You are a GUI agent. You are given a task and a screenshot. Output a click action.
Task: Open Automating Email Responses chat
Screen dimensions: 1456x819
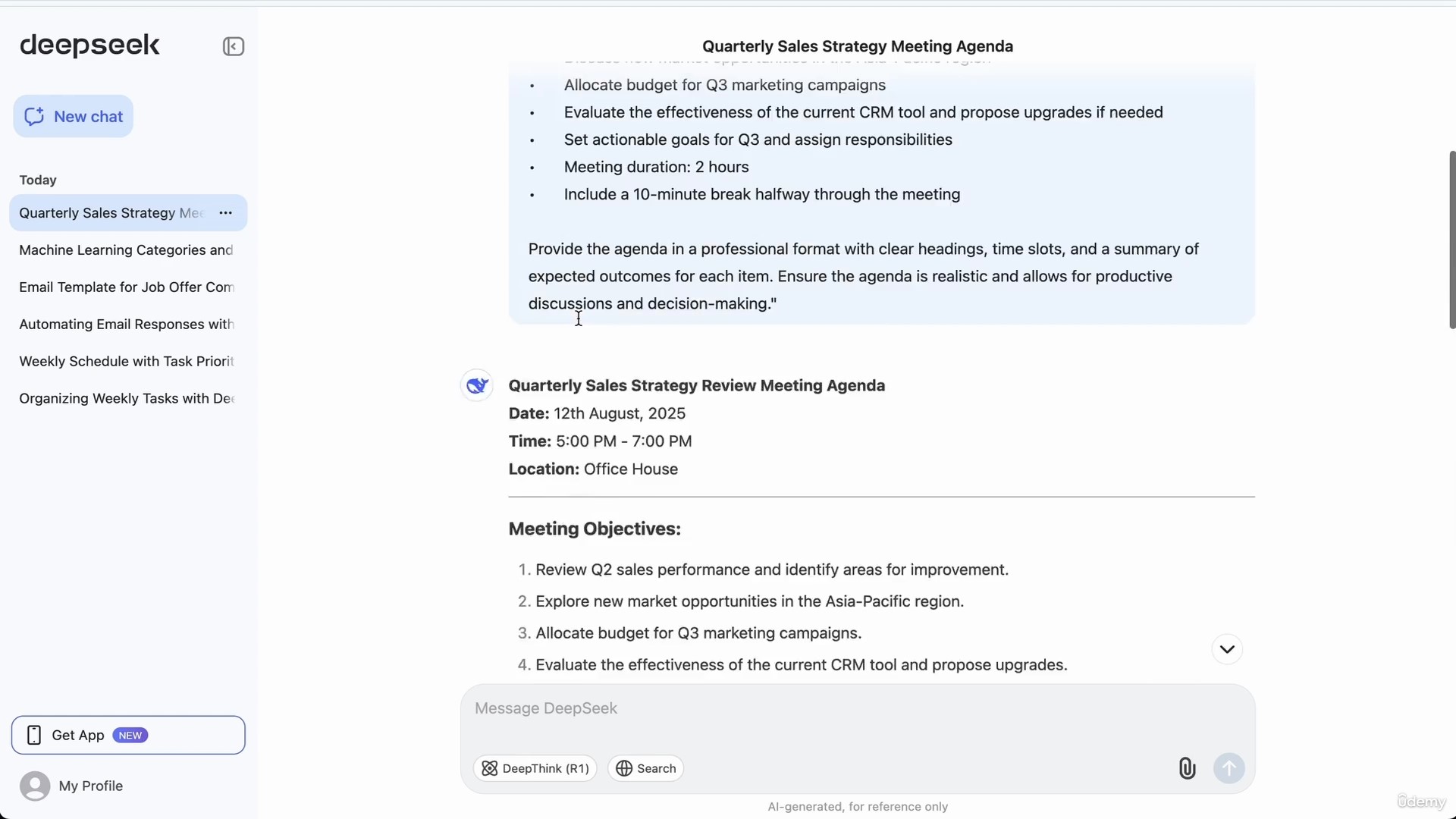(x=127, y=325)
